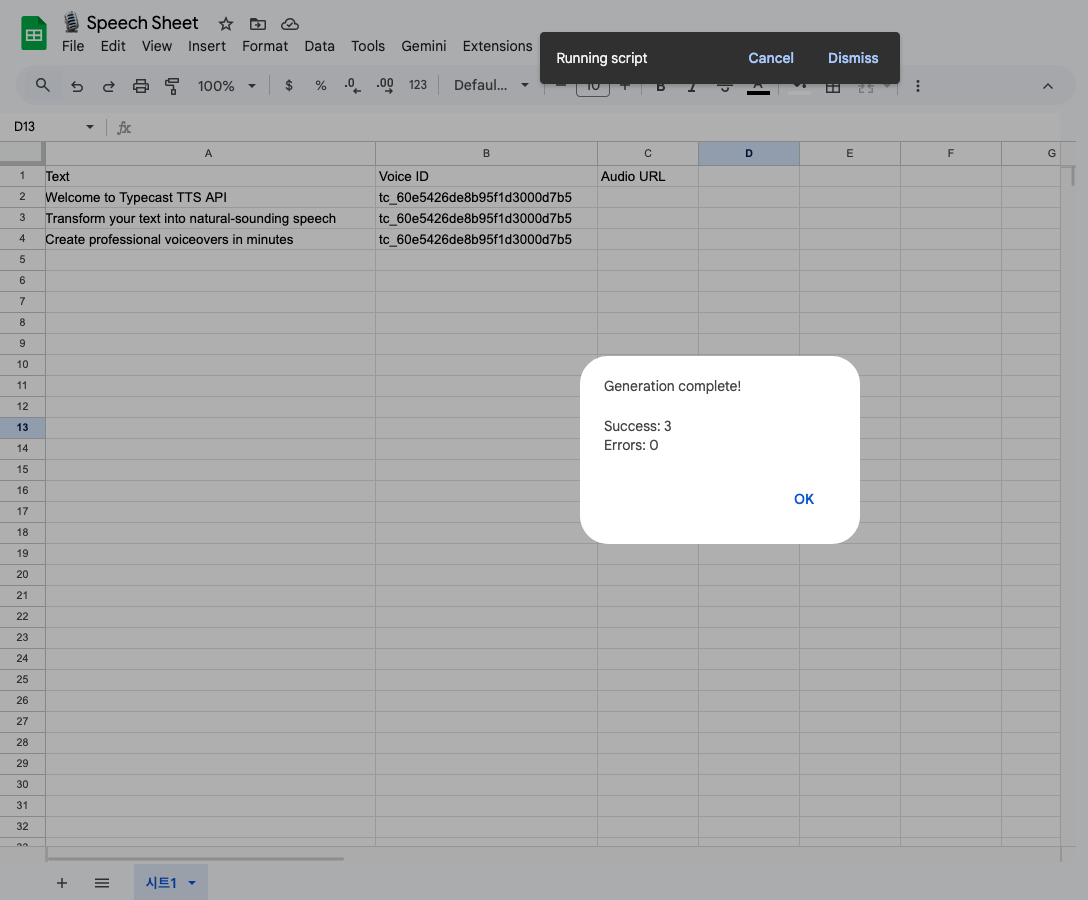The width and height of the screenshot is (1088, 900).
Task: Open the Extensions menu
Action: [x=497, y=46]
